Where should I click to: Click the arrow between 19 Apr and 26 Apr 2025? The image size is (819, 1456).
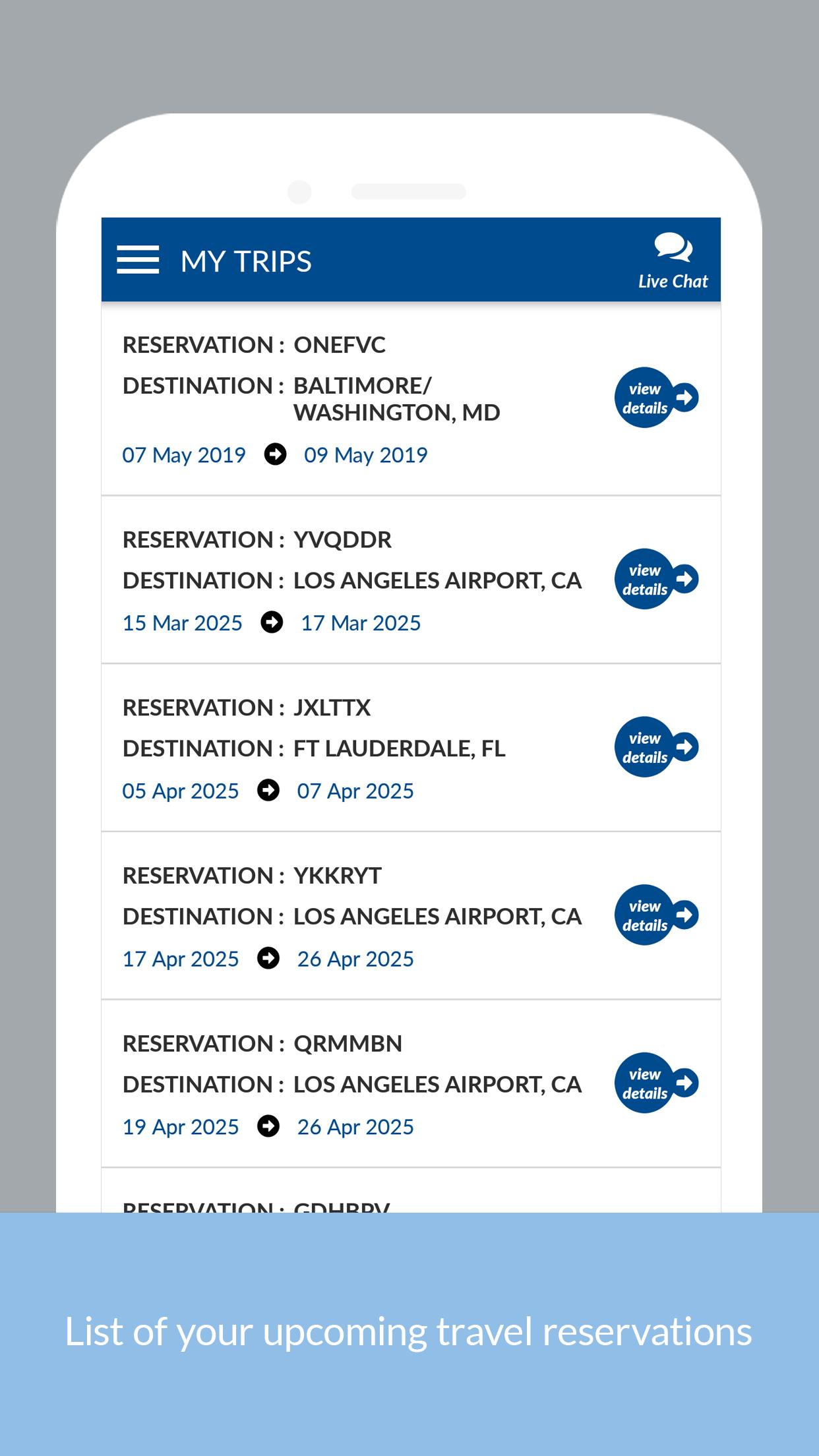tap(268, 1126)
